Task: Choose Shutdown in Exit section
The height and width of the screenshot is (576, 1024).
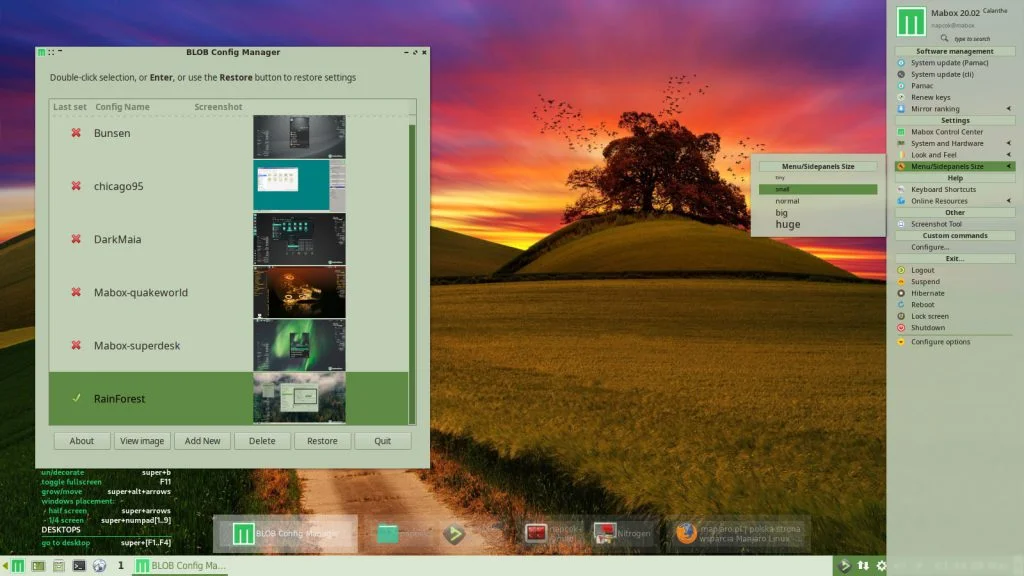Action: [x=927, y=328]
